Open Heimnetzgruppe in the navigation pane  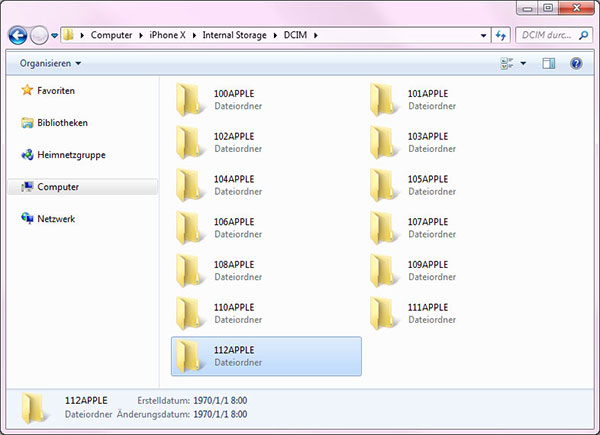pyautogui.click(x=71, y=155)
